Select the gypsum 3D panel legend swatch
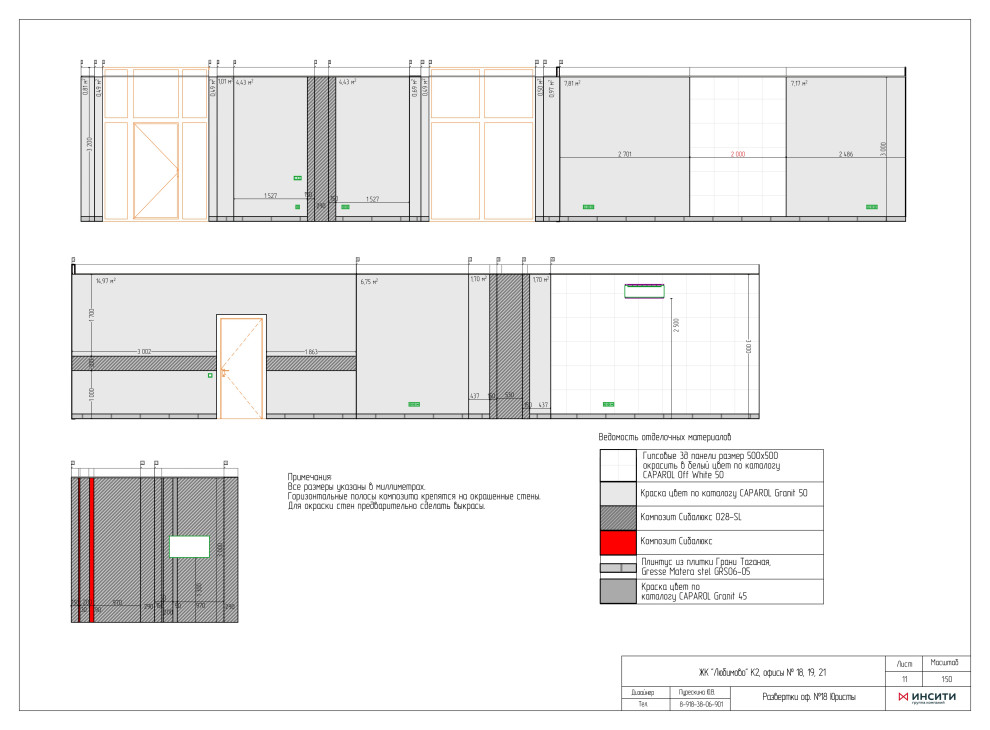The image size is (990, 730). click(x=617, y=465)
